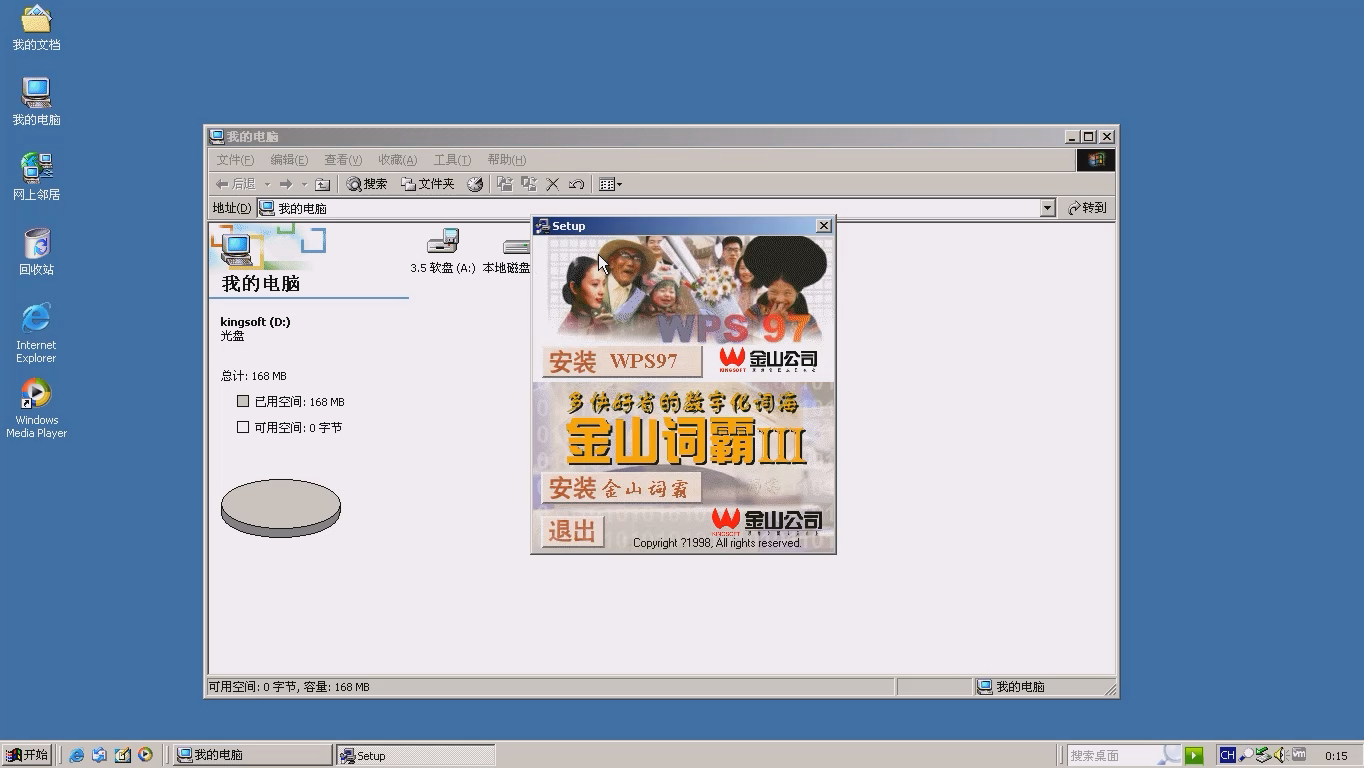Click the 搜索桌面 desktop search box
Screen dimensions: 1364x768
pyautogui.click(x=1124, y=755)
